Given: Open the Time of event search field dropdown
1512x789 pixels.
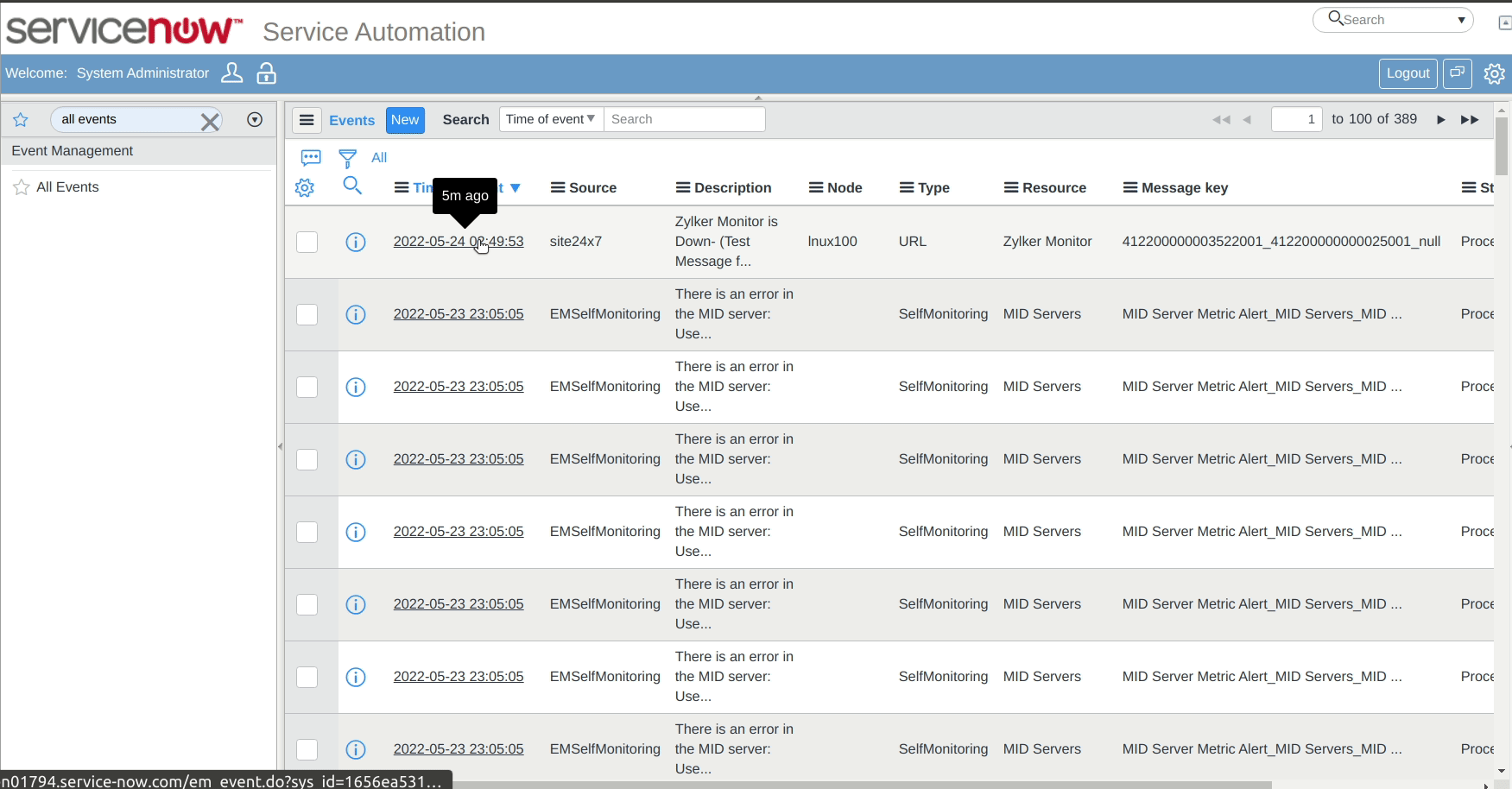Looking at the screenshot, I should tap(550, 118).
